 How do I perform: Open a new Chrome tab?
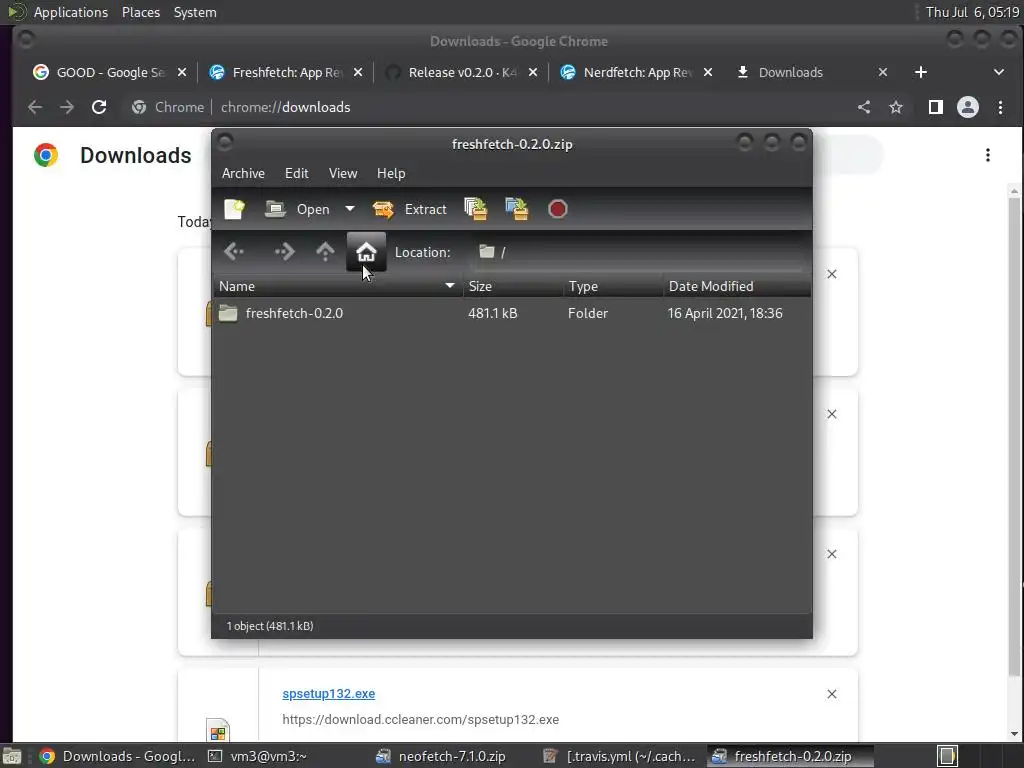click(921, 72)
